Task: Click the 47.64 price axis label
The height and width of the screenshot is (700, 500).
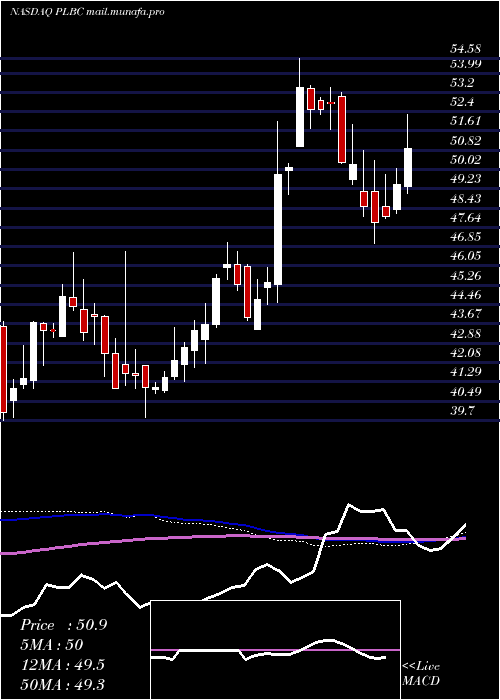Action: [x=466, y=217]
